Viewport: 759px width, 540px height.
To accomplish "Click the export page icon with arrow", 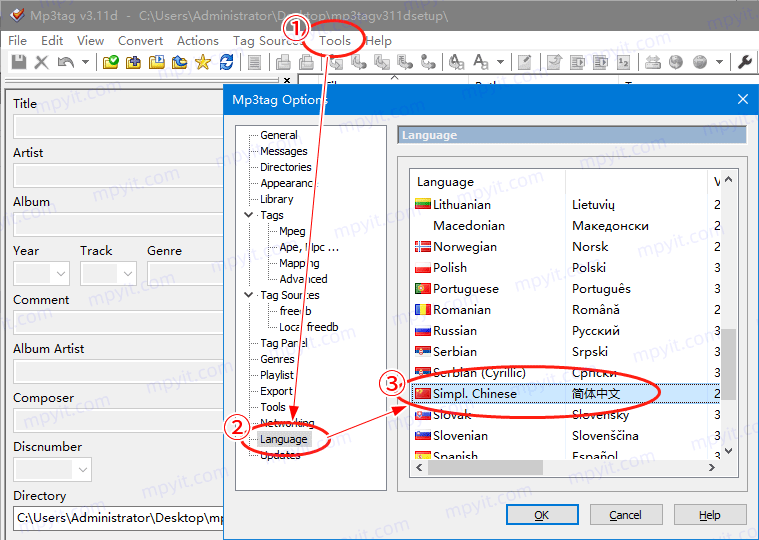I will point(554,62).
